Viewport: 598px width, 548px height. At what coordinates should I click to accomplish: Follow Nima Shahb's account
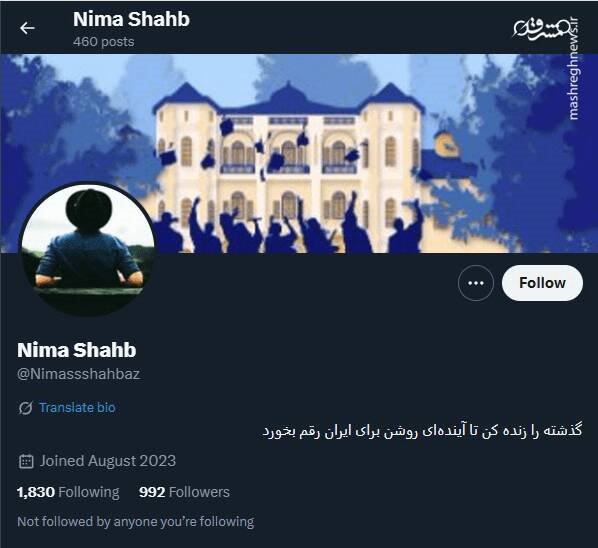(x=542, y=283)
